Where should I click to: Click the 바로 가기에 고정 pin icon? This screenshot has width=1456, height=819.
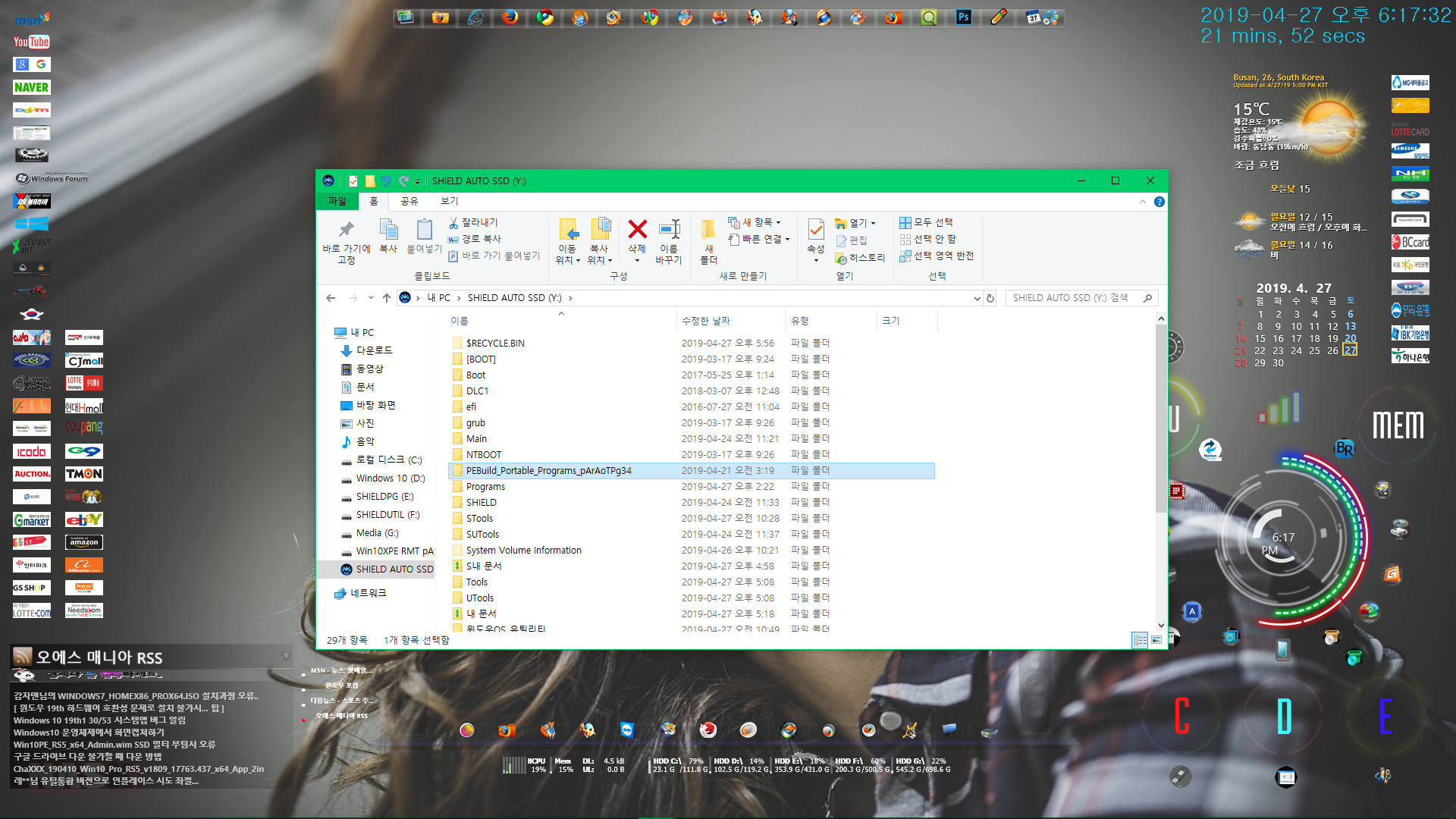tap(347, 230)
